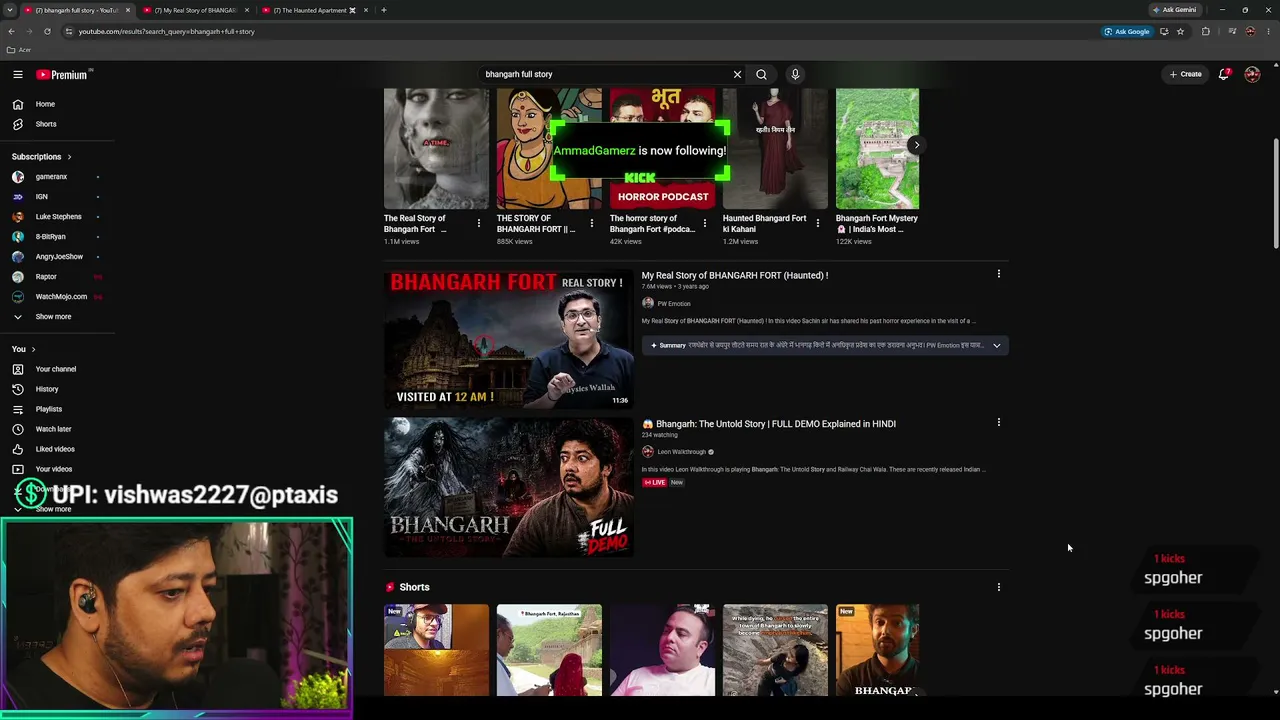Screen dimensions: 1280x720
Task: Expand the Subscriptions section chevron
Action: (x=69, y=157)
